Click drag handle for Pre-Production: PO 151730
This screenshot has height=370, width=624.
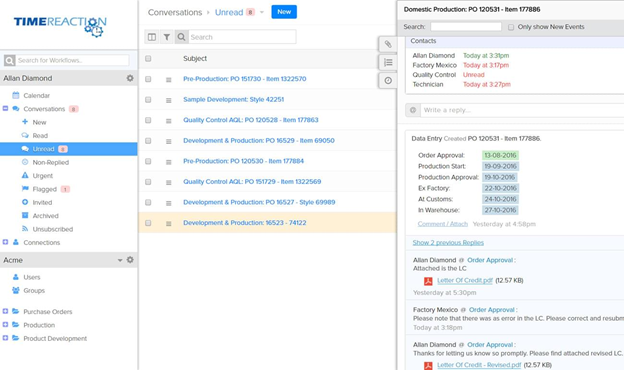[x=169, y=80]
